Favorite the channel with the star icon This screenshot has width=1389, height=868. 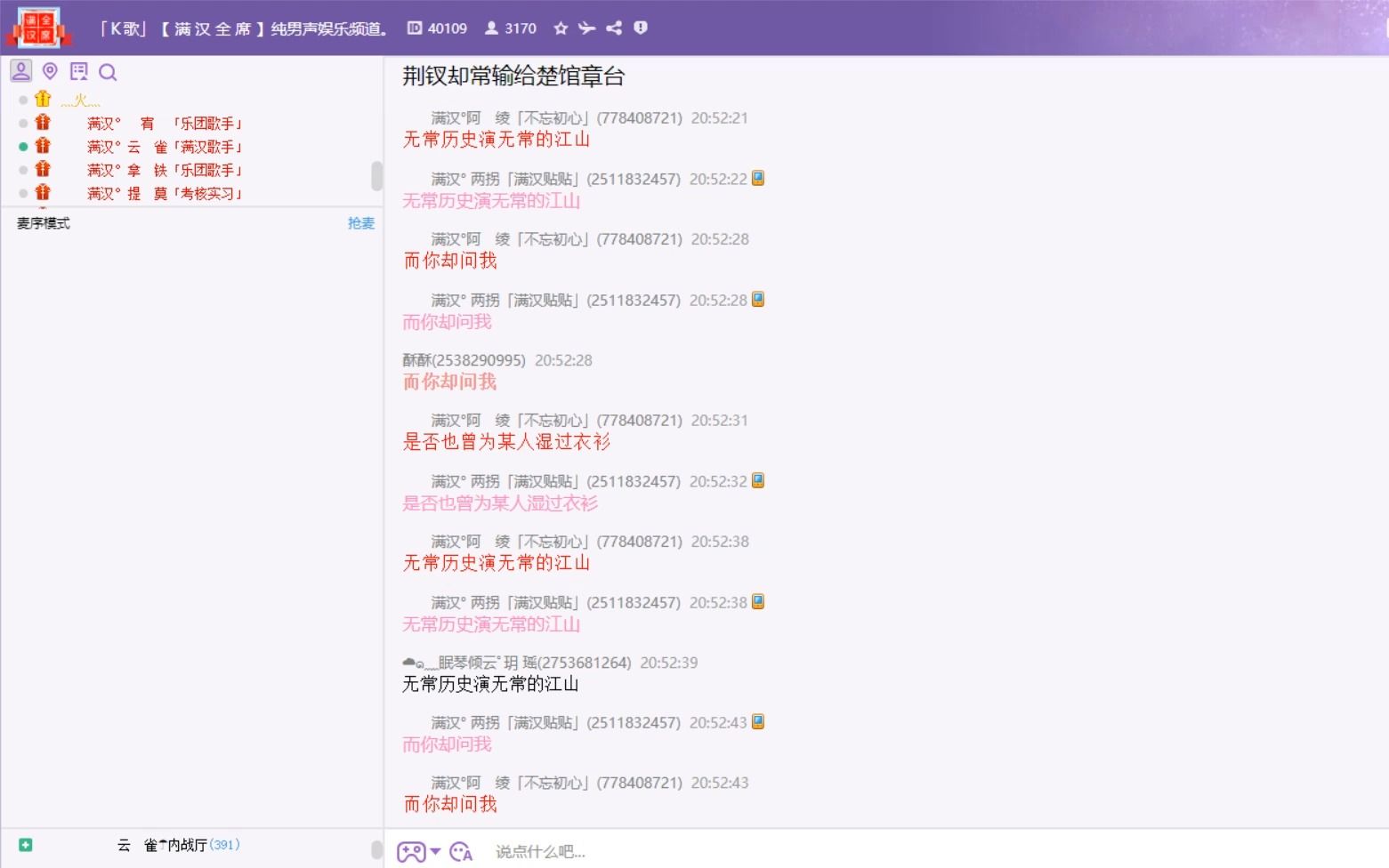(561, 28)
